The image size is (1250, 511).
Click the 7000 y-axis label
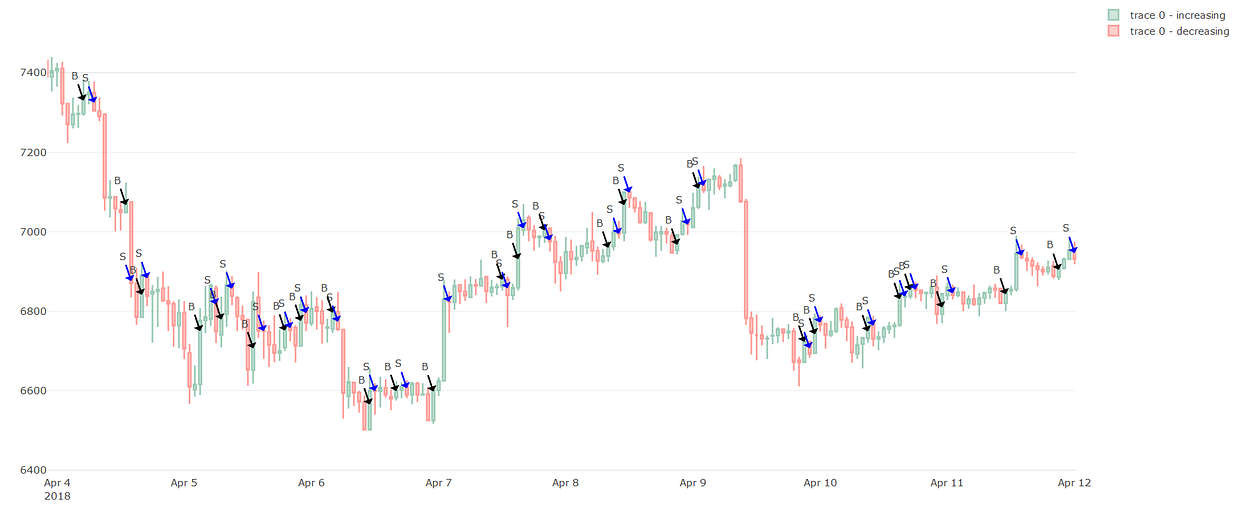click(32, 232)
